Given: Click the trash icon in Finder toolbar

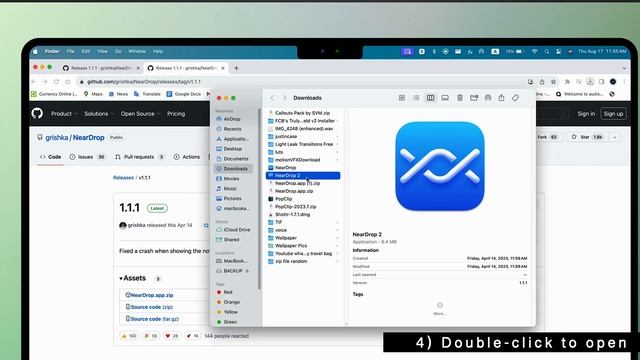Looking at the screenshot, I should (x=460, y=98).
